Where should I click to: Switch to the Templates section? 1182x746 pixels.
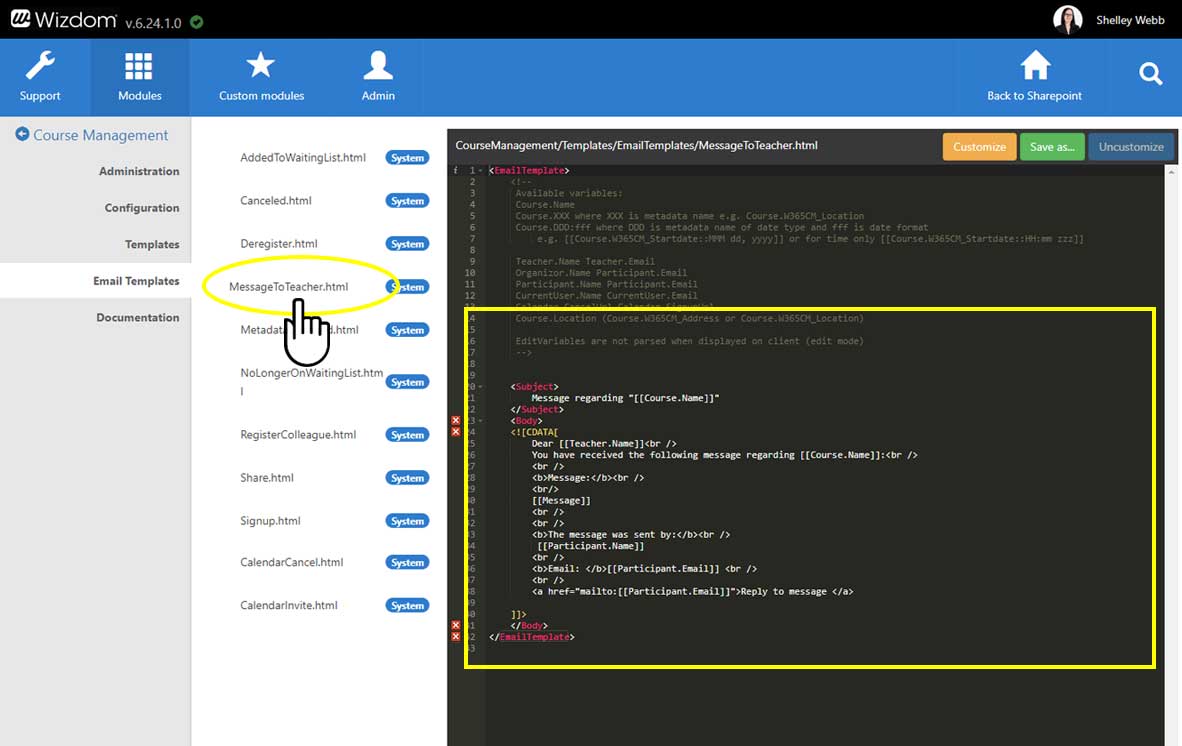click(x=152, y=244)
